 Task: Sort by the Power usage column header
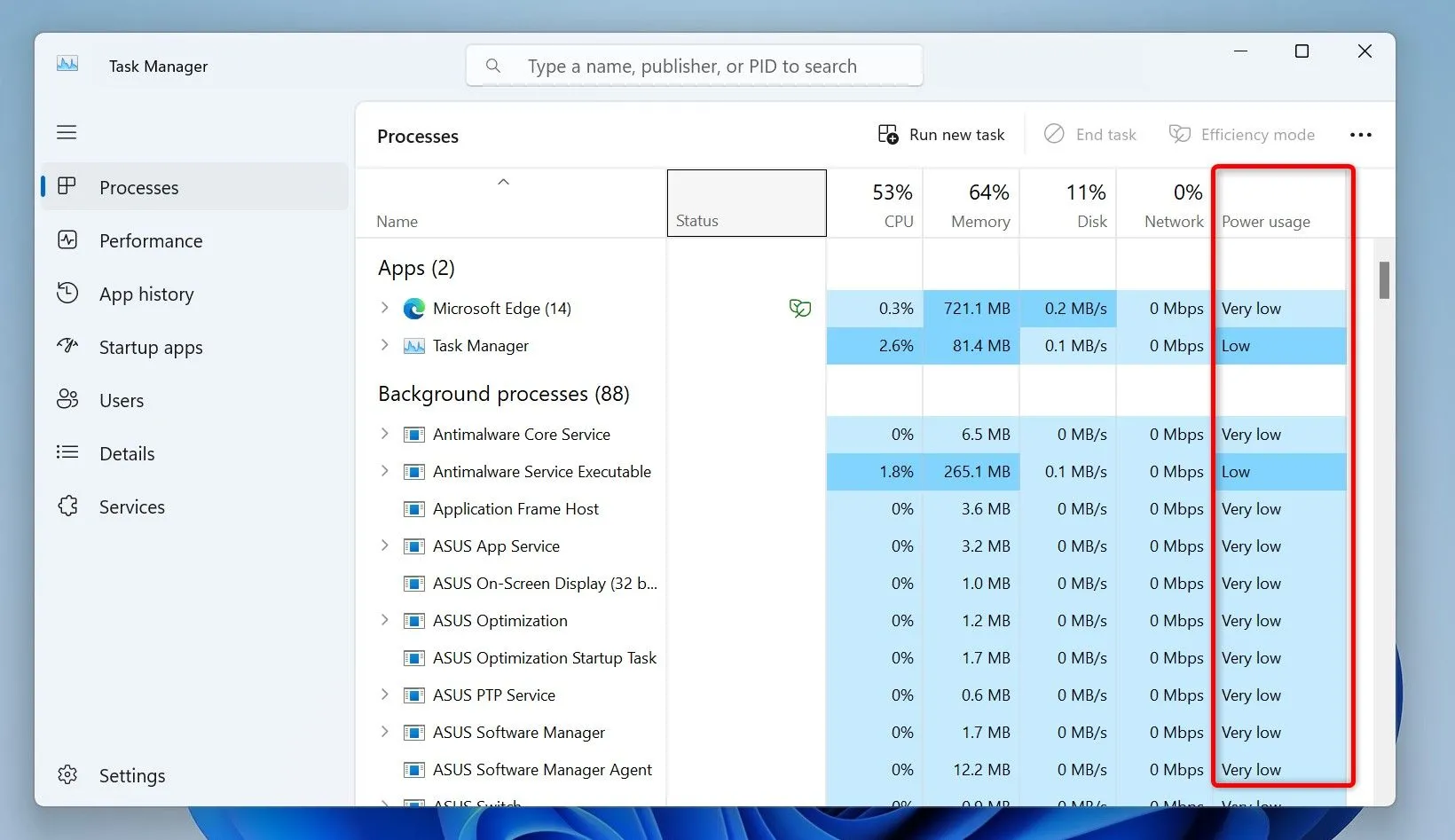pyautogui.click(x=1280, y=203)
